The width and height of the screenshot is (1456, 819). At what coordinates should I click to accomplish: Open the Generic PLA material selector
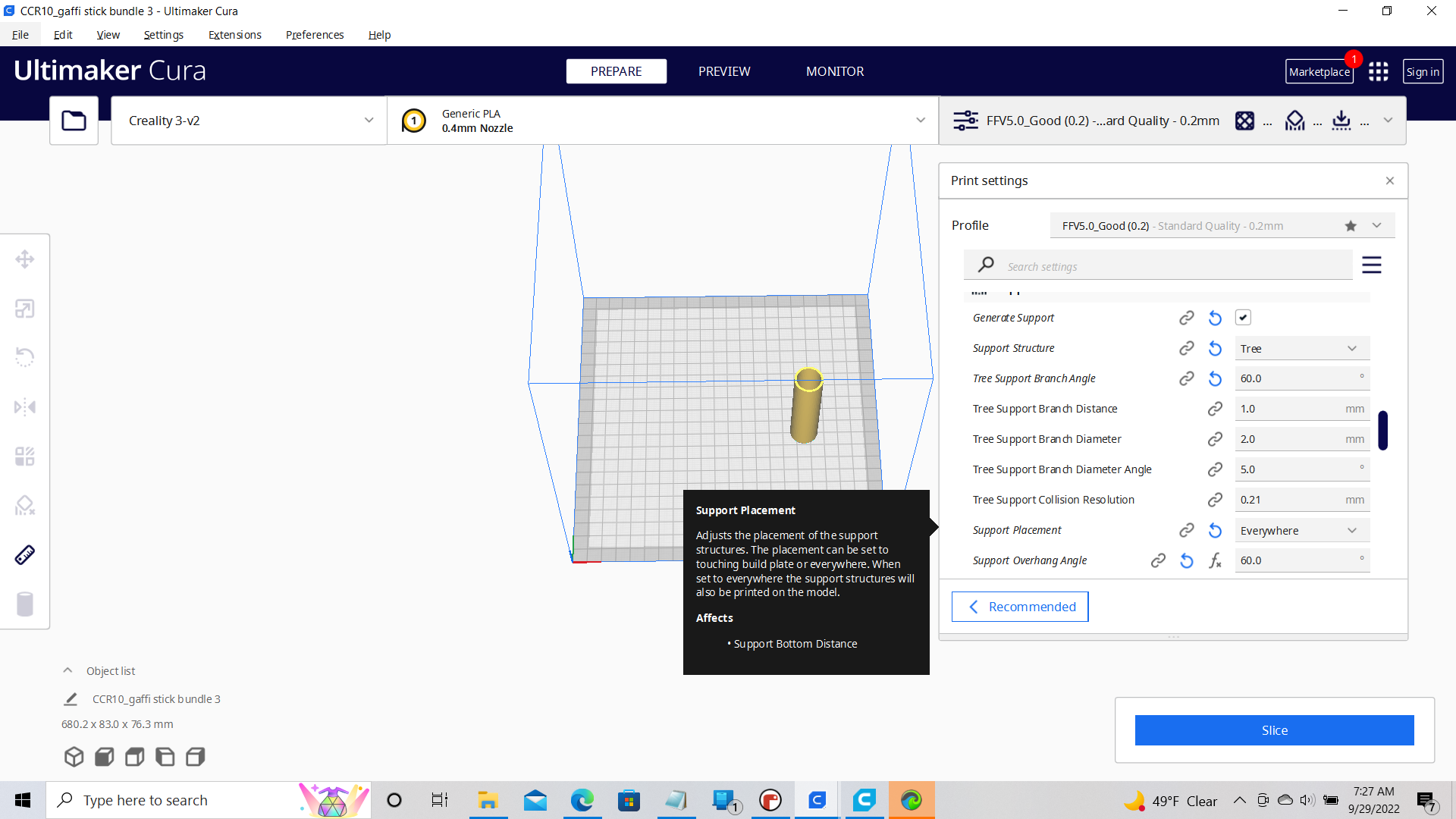point(663,121)
